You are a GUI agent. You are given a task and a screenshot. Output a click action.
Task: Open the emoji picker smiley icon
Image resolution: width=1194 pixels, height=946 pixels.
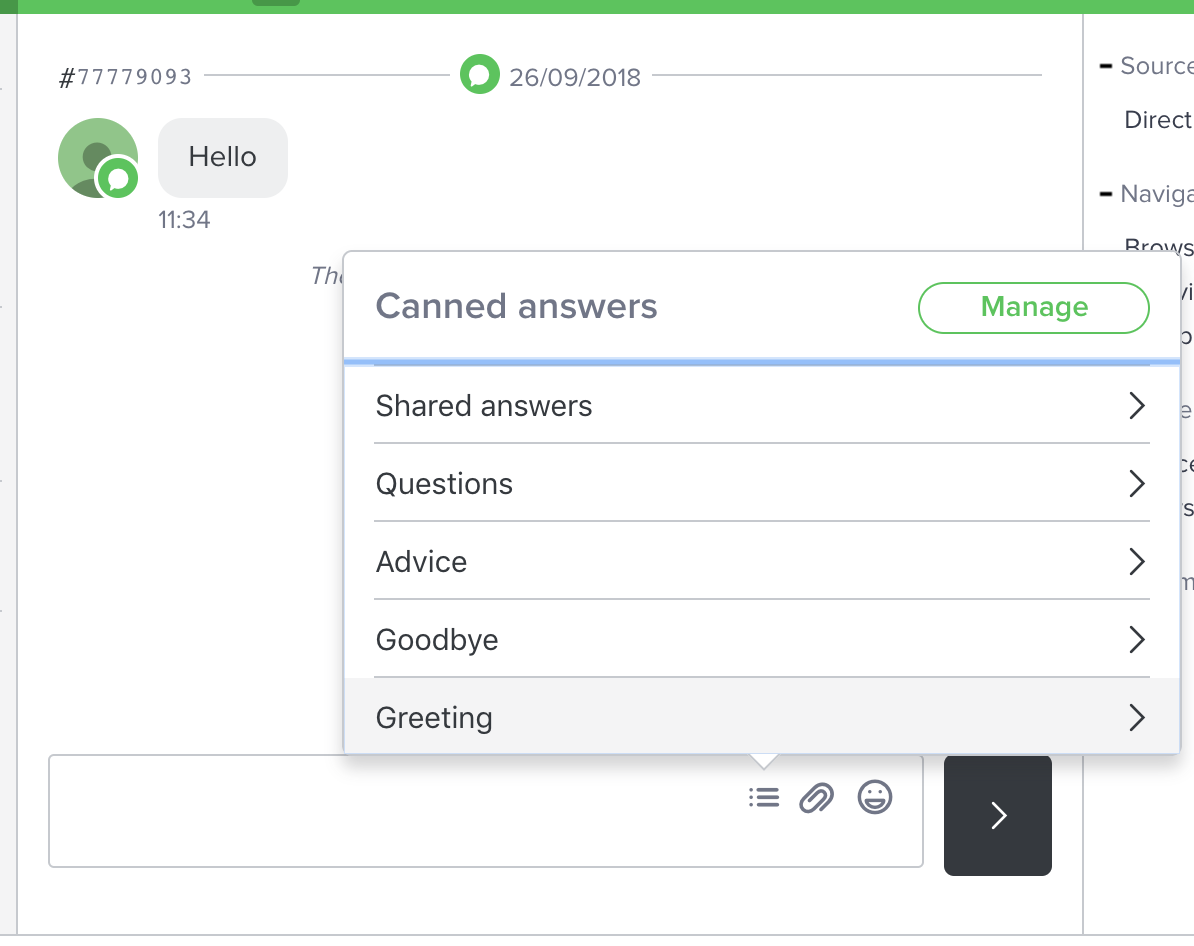(x=875, y=797)
